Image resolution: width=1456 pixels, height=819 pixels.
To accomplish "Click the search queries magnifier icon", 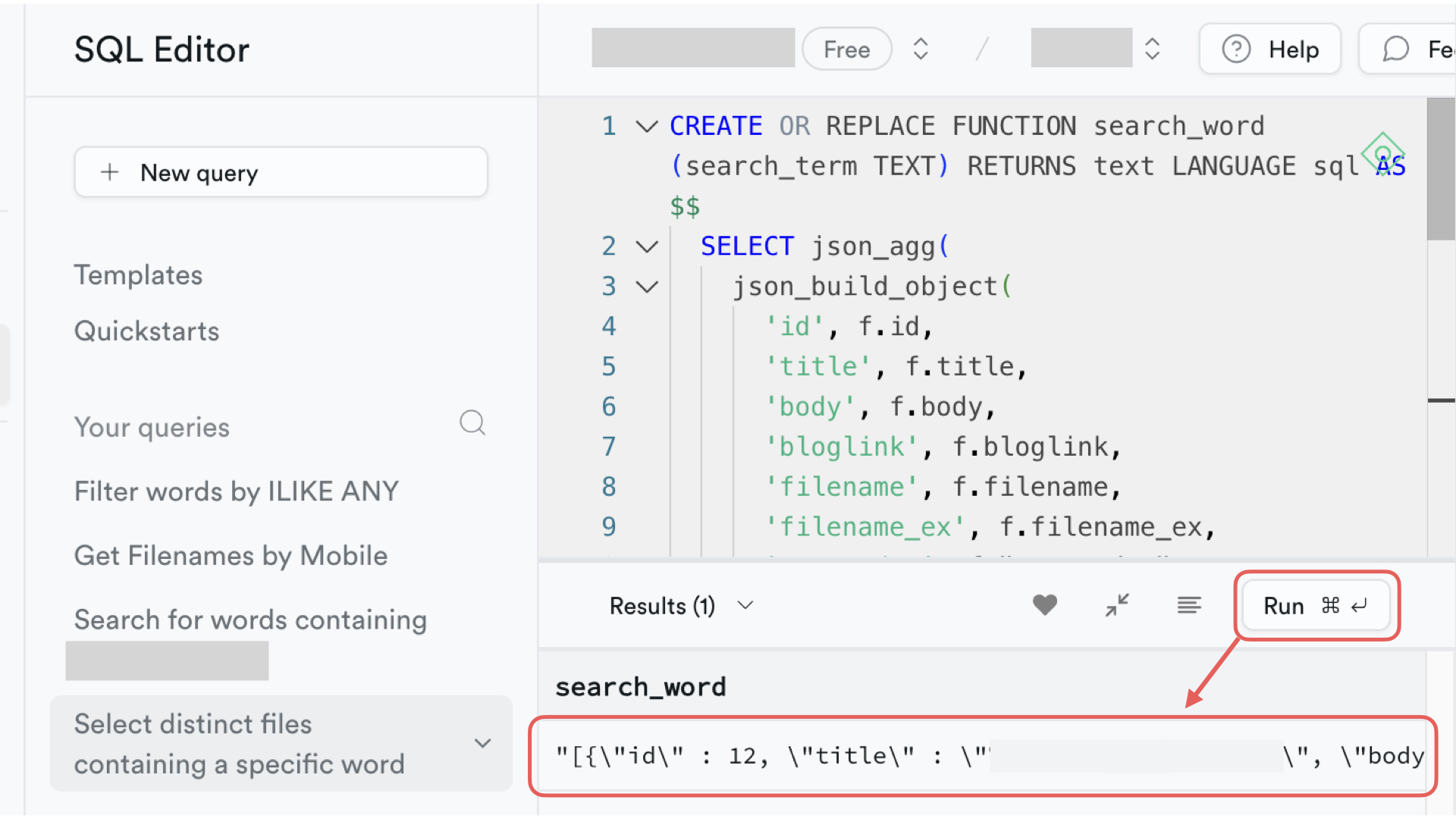I will click(472, 423).
